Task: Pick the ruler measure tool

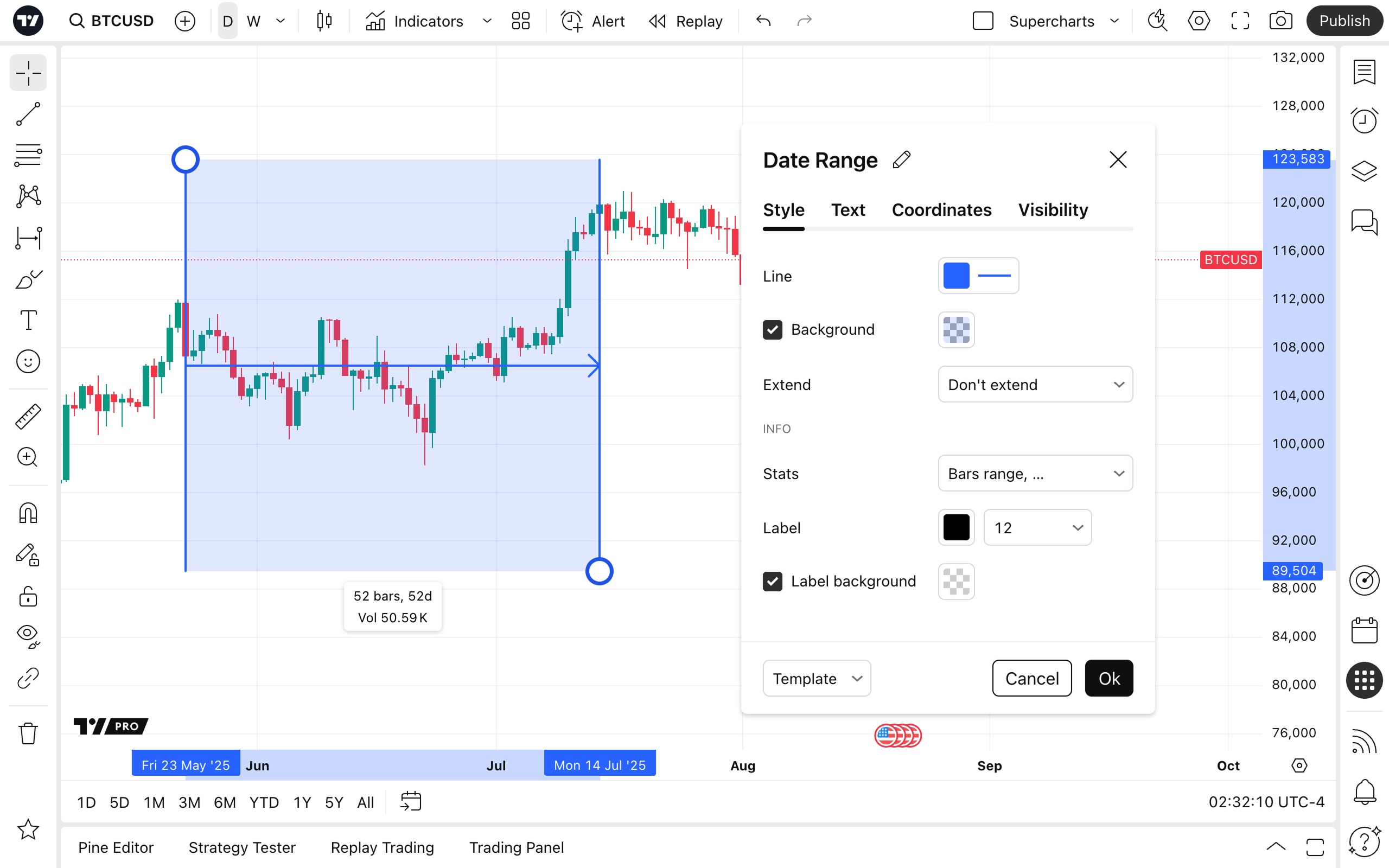Action: pos(28,416)
